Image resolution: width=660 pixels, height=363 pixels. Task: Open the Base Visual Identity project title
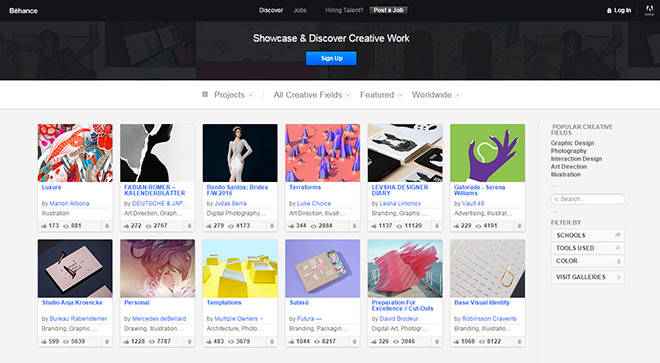pos(482,303)
